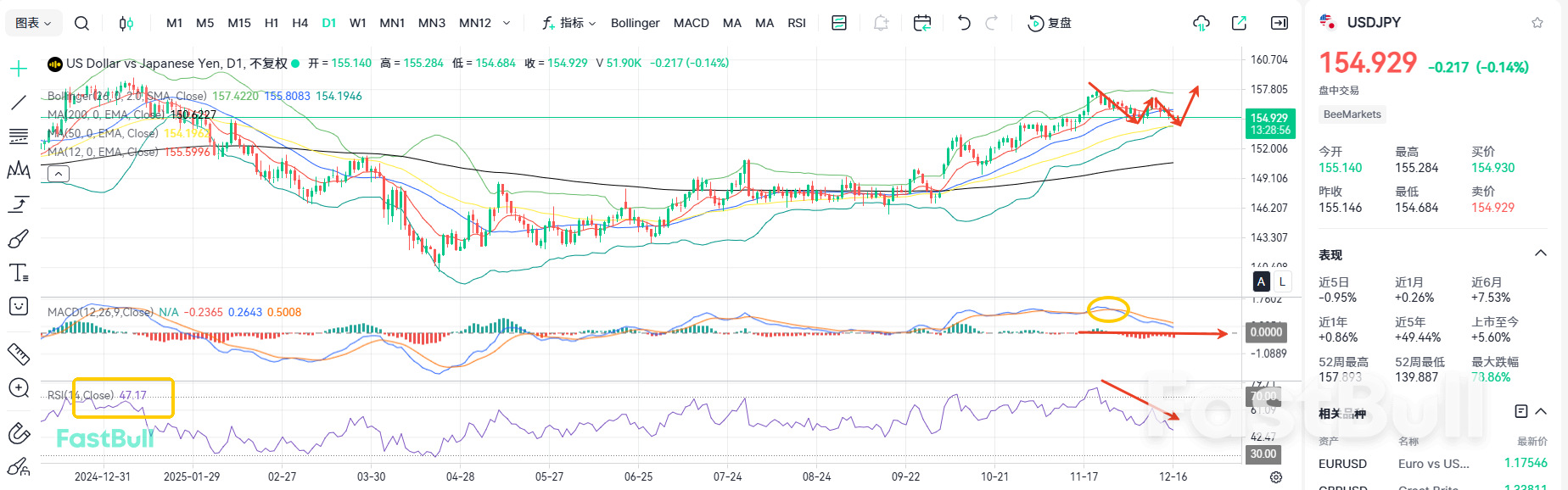
Task: Expand the 指标 indicators dropdown
Action: point(569,23)
